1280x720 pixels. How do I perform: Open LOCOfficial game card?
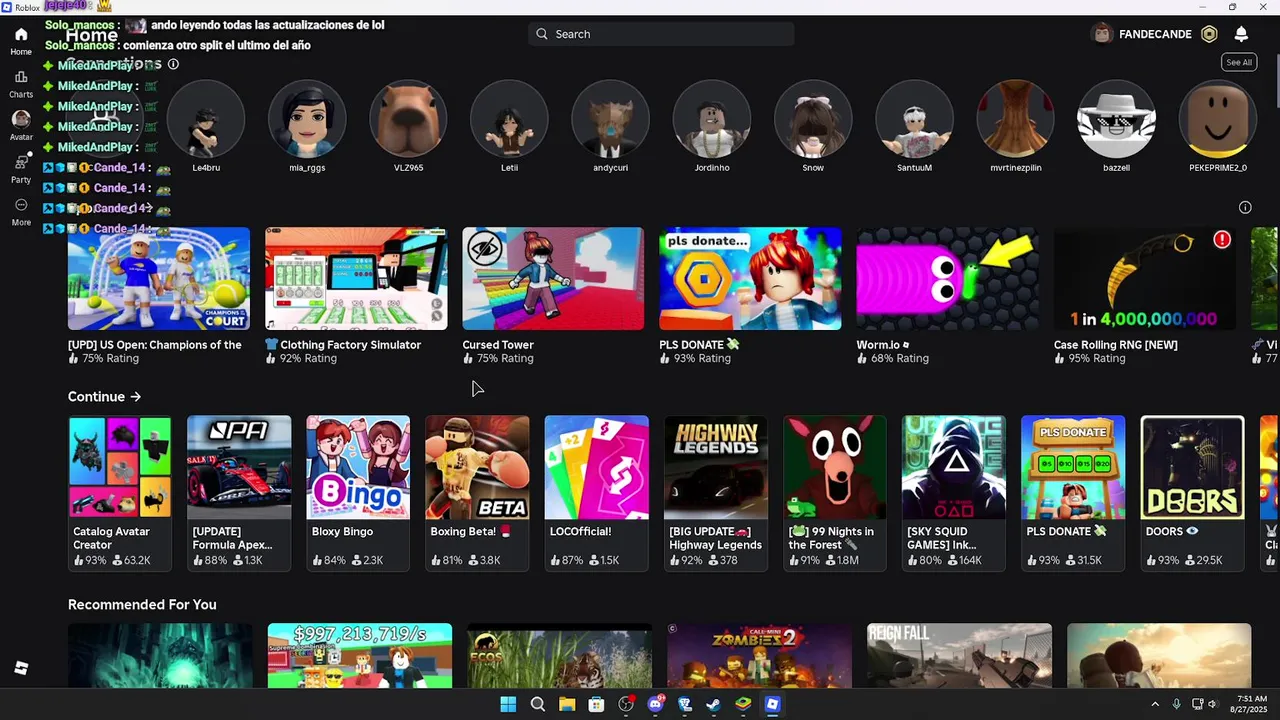coord(596,493)
